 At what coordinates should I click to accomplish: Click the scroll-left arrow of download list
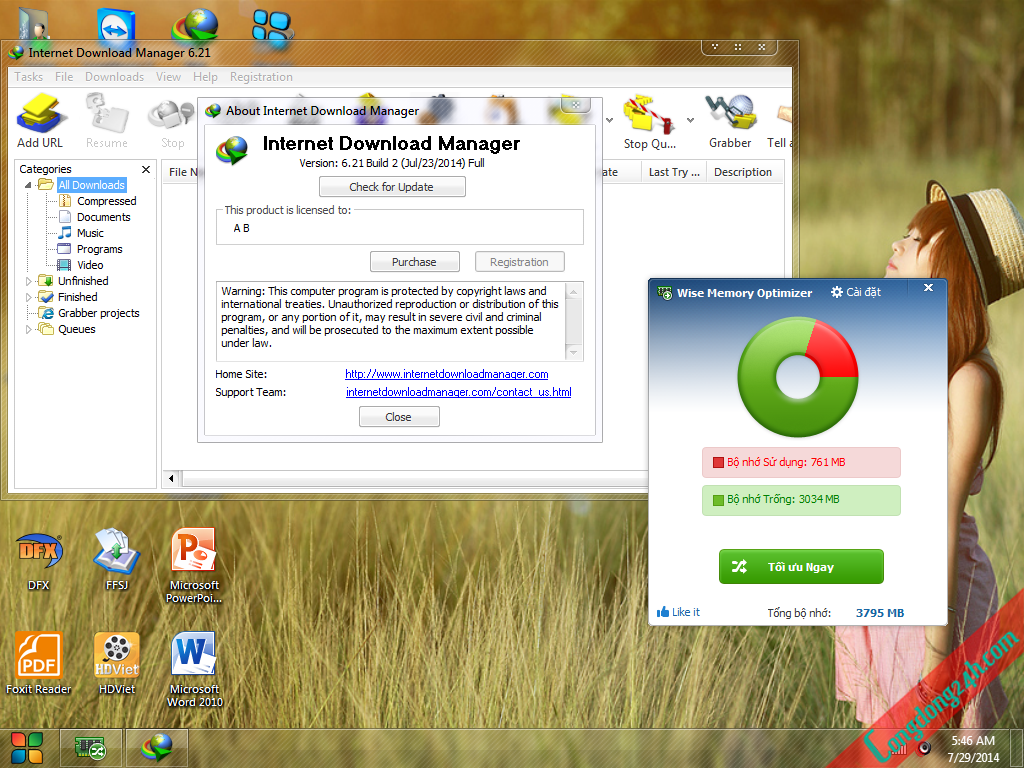pyautogui.click(x=171, y=478)
